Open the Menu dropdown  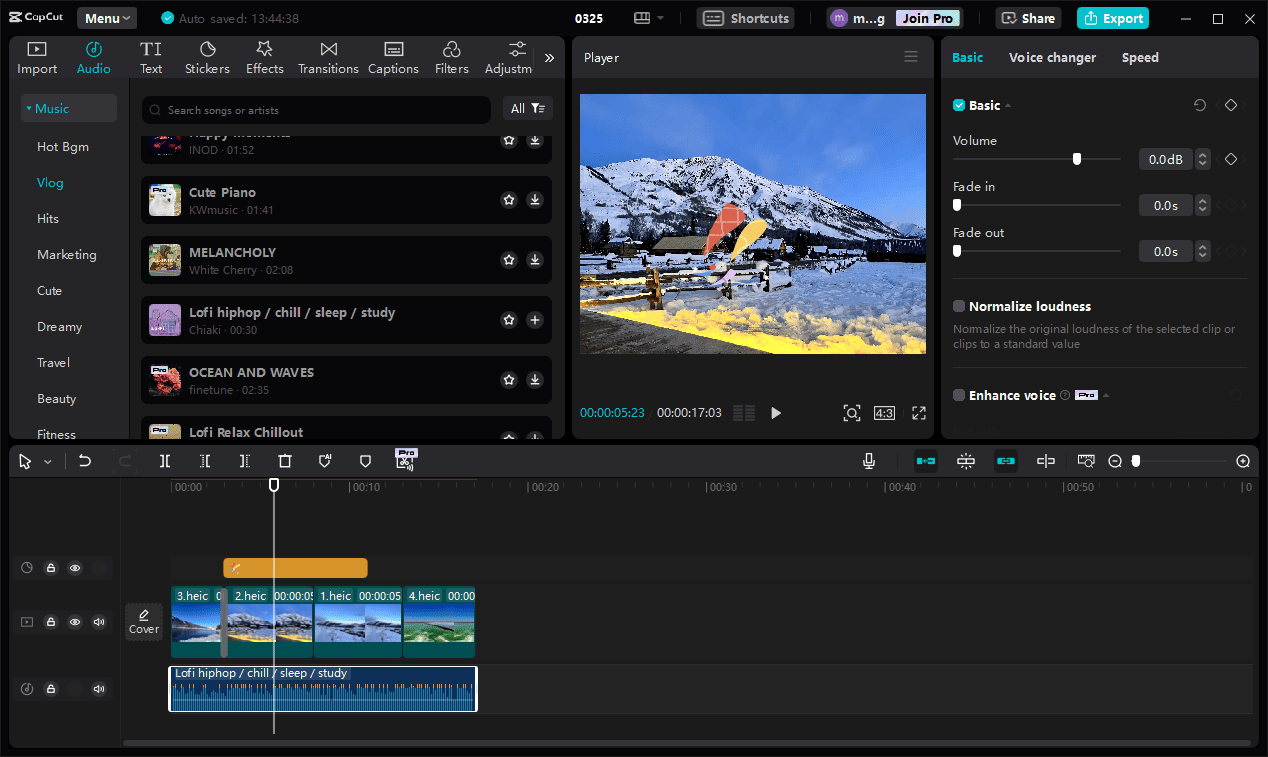pos(106,17)
